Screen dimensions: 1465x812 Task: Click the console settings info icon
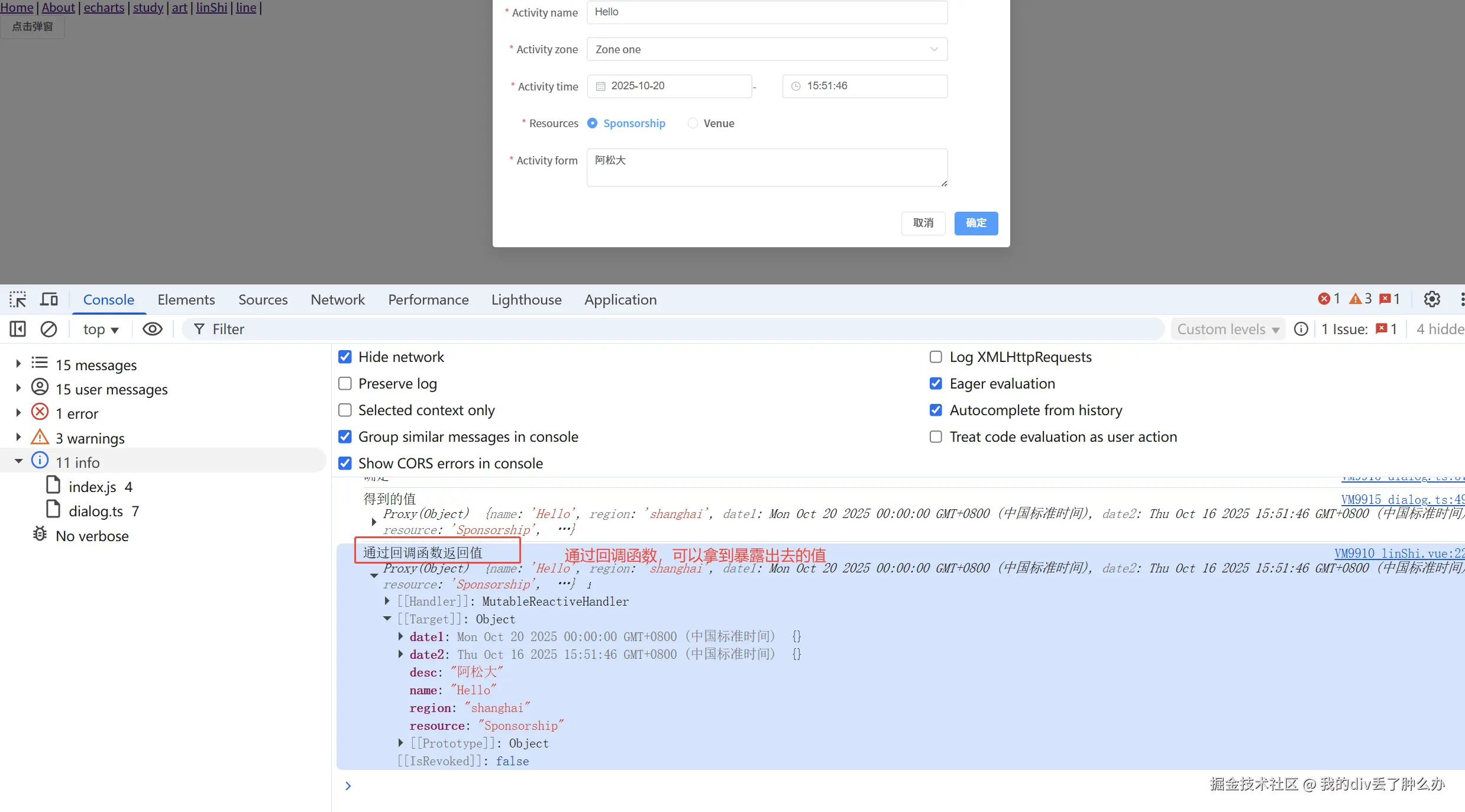[x=1301, y=329]
